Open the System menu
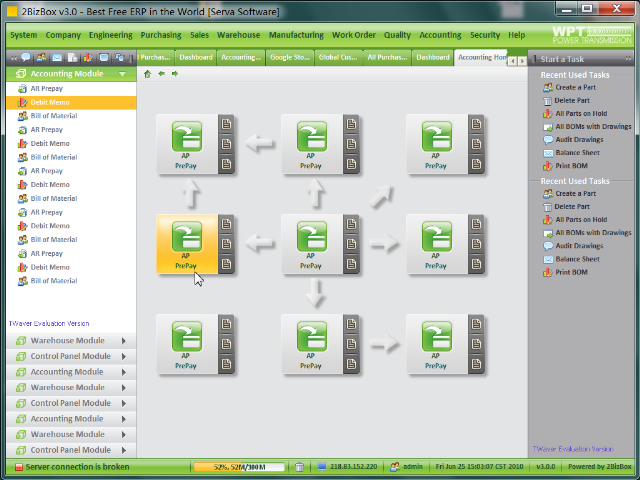640x480 pixels. point(24,35)
